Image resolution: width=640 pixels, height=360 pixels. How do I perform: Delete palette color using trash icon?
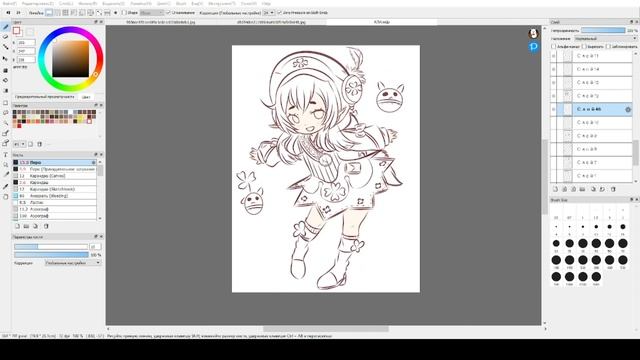(x=40, y=144)
